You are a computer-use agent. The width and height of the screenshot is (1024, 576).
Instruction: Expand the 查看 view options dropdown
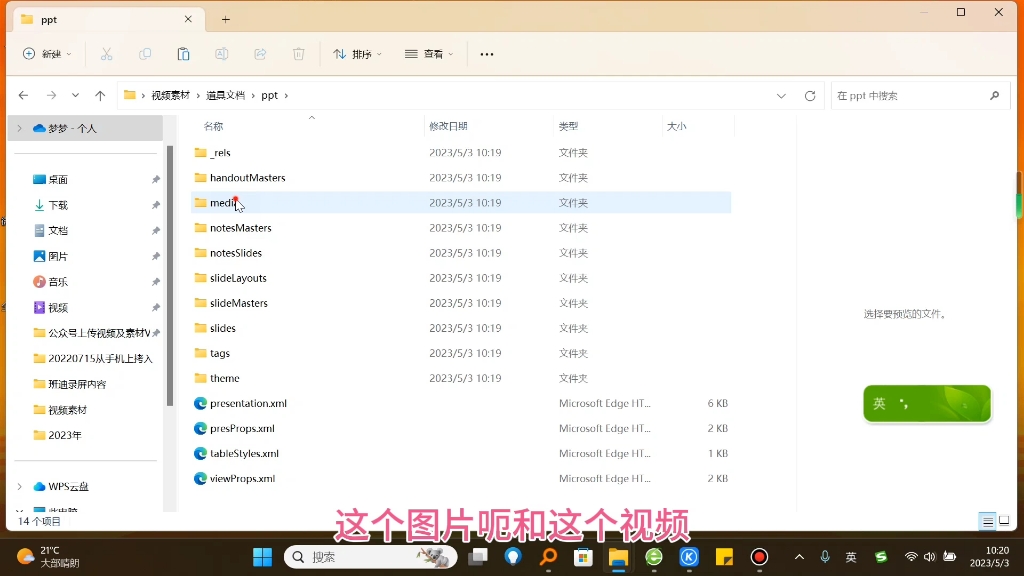click(x=428, y=54)
